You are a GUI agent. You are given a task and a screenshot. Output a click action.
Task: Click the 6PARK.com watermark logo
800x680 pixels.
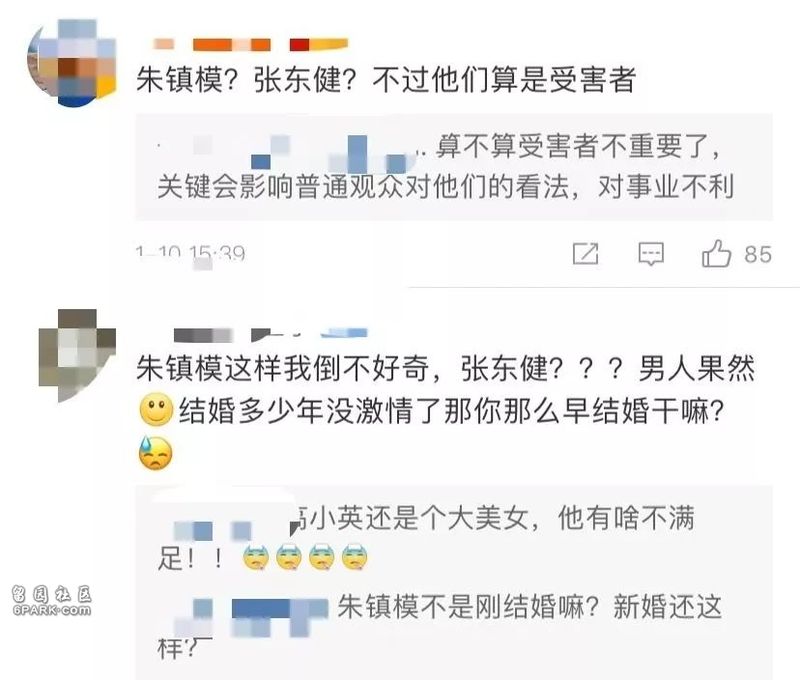pos(52,601)
